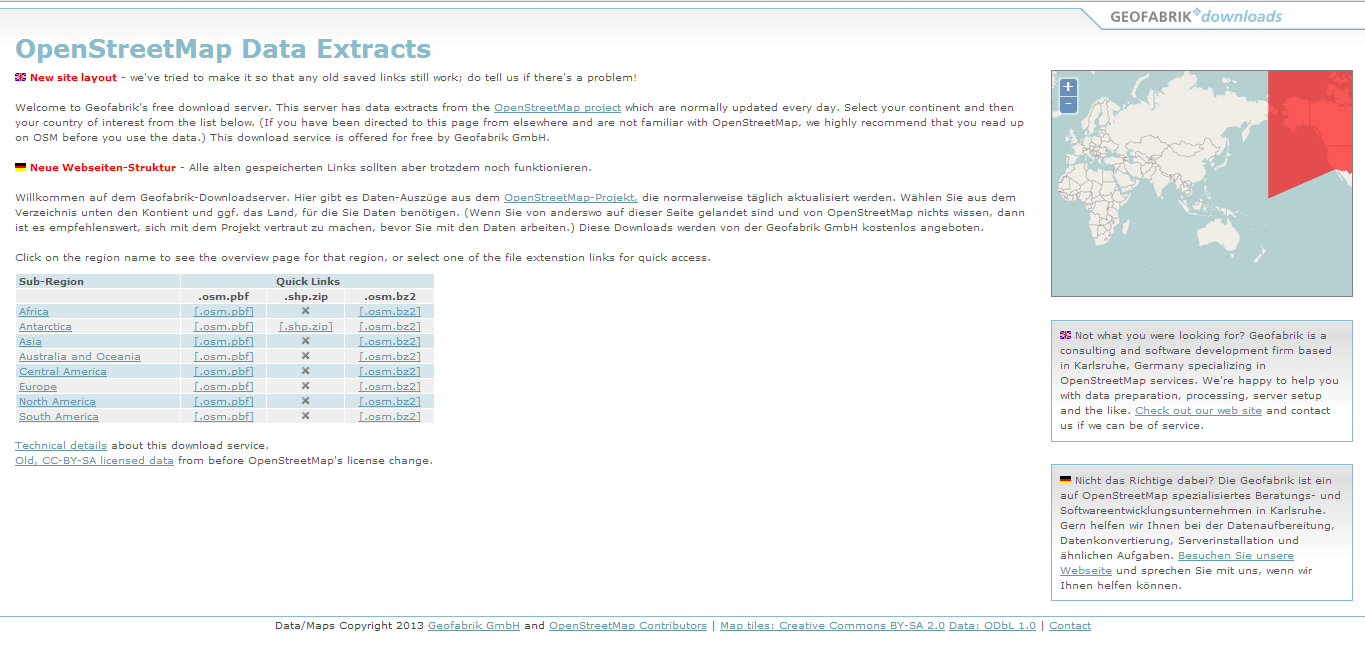Screen dimensions: 1365x650
Task: Download South America .osm.bz2 file
Action: coord(389,417)
